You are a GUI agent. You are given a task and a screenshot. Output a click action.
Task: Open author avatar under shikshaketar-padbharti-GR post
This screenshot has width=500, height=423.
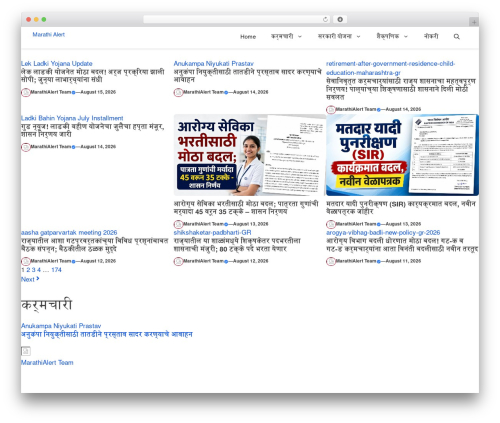tap(178, 261)
